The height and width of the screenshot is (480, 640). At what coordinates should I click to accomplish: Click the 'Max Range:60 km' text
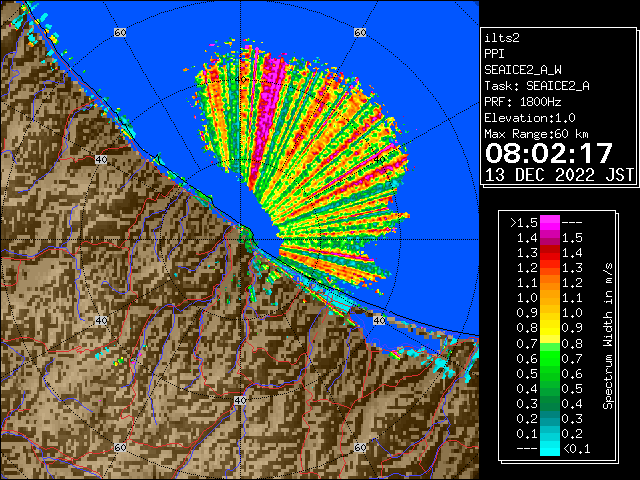pyautogui.click(x=536, y=134)
